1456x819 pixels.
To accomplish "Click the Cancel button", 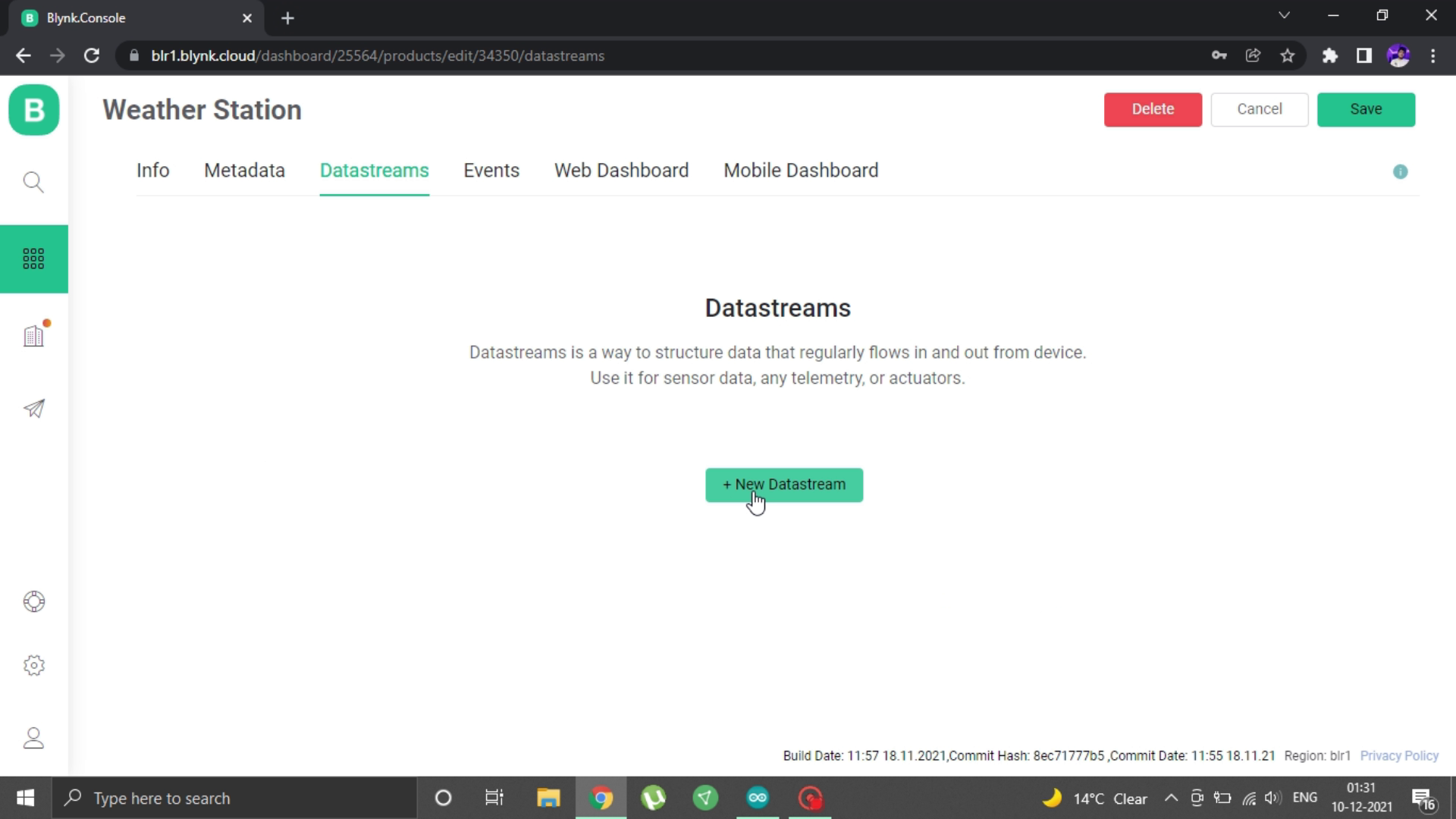I will coord(1259,109).
